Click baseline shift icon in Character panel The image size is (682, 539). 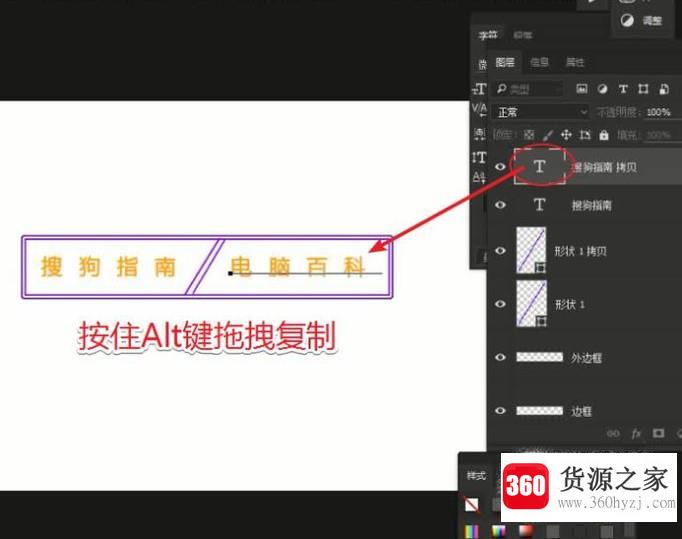[479, 177]
